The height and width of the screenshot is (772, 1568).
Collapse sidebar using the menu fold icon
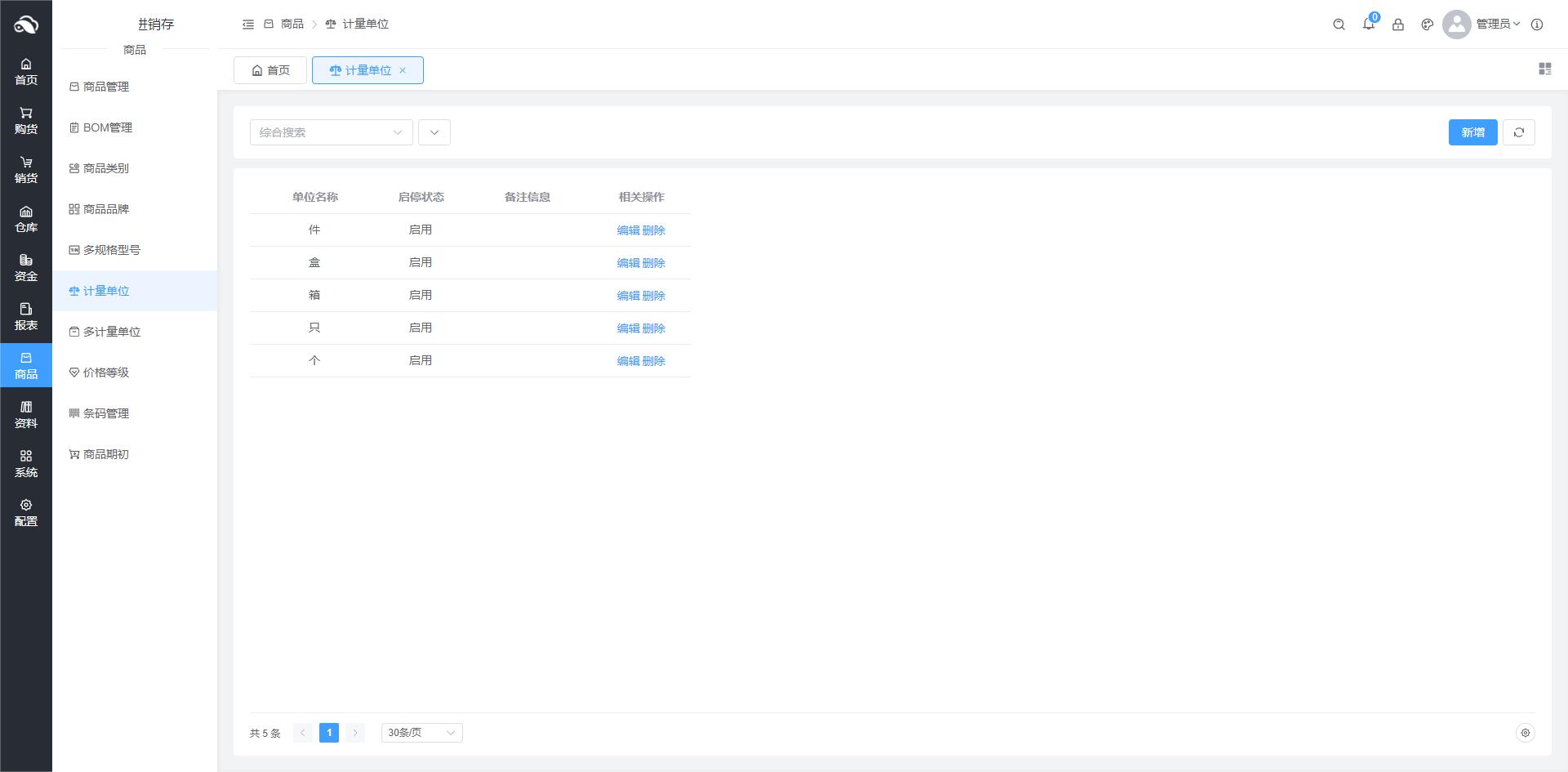click(x=248, y=25)
